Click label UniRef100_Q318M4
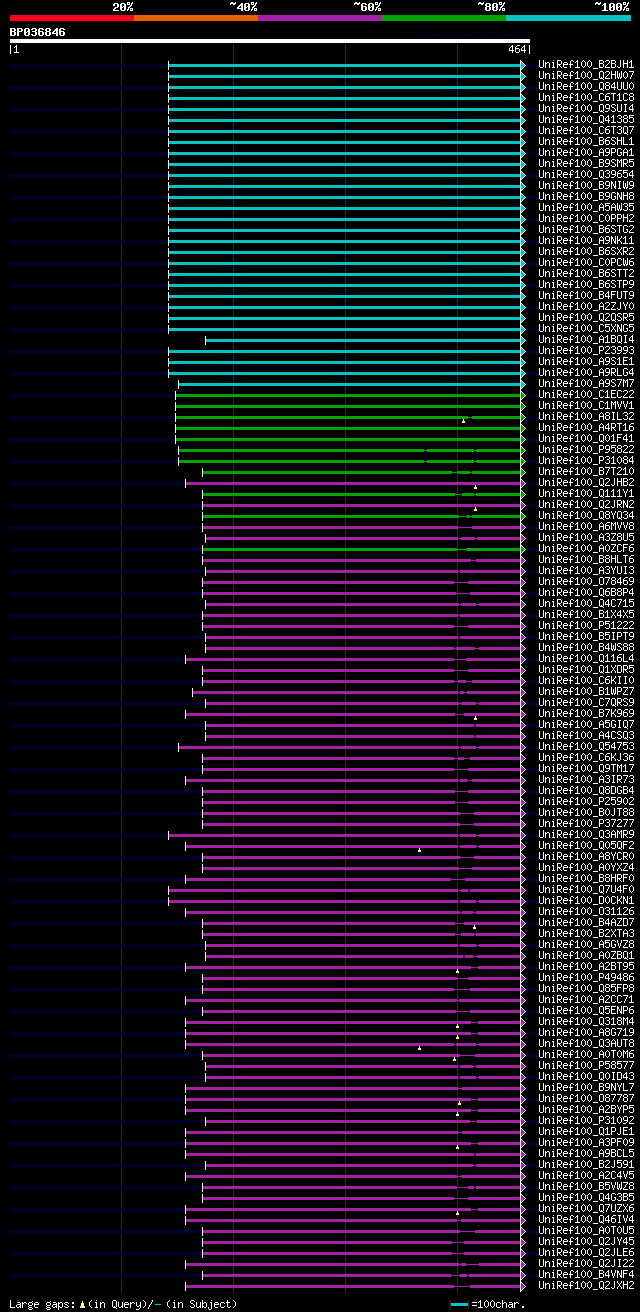The height and width of the screenshot is (1312, 640). [586, 1021]
